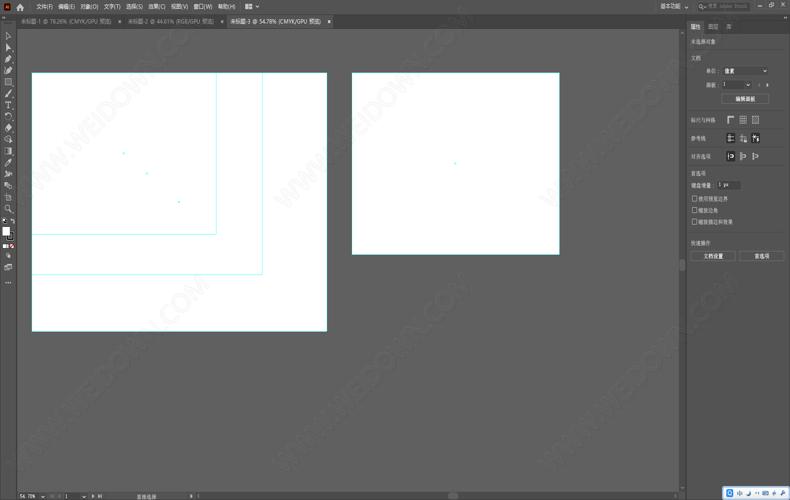Select the Pen tool

pos(8,59)
